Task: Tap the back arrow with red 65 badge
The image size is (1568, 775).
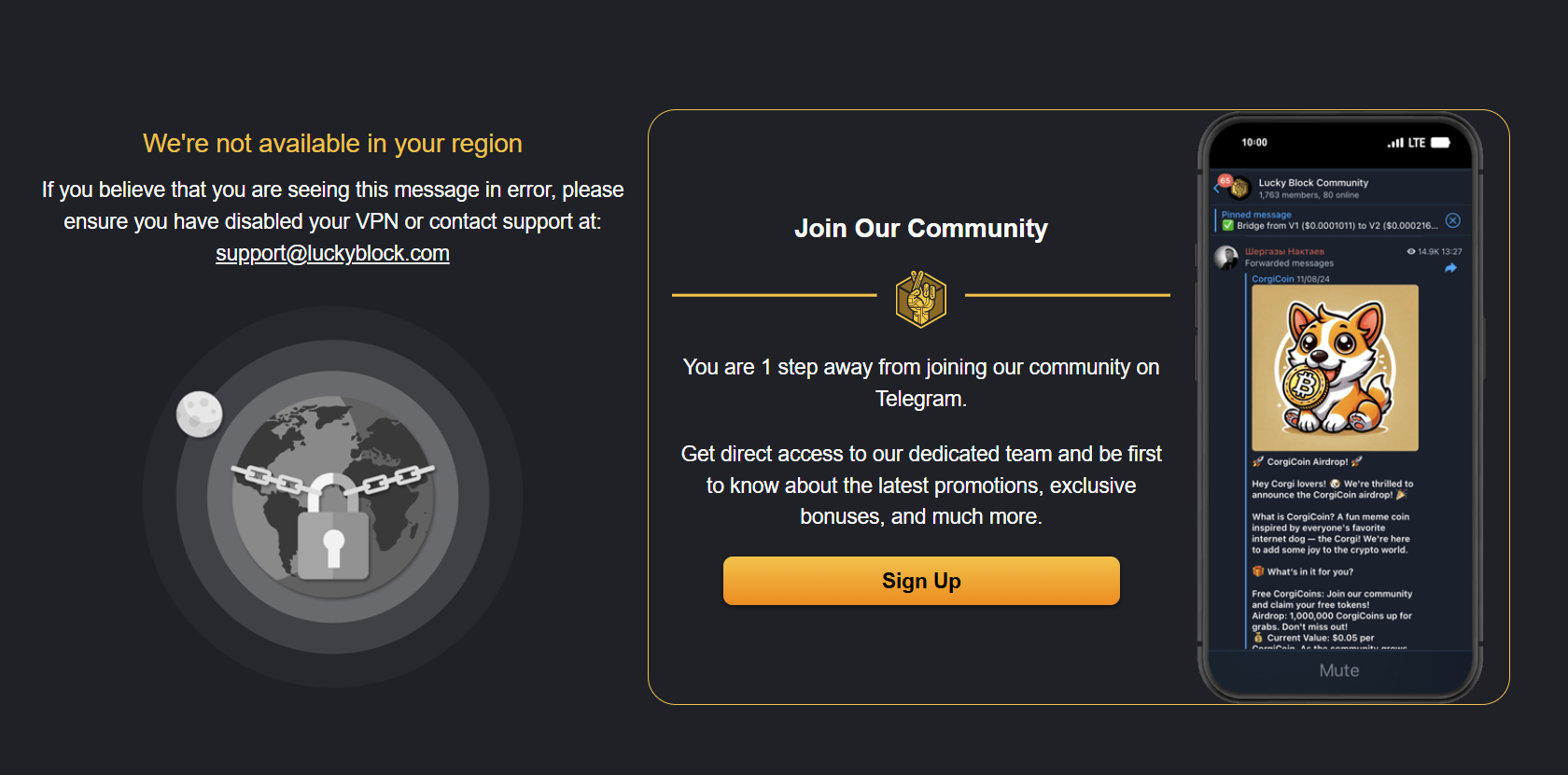Action: [1221, 184]
